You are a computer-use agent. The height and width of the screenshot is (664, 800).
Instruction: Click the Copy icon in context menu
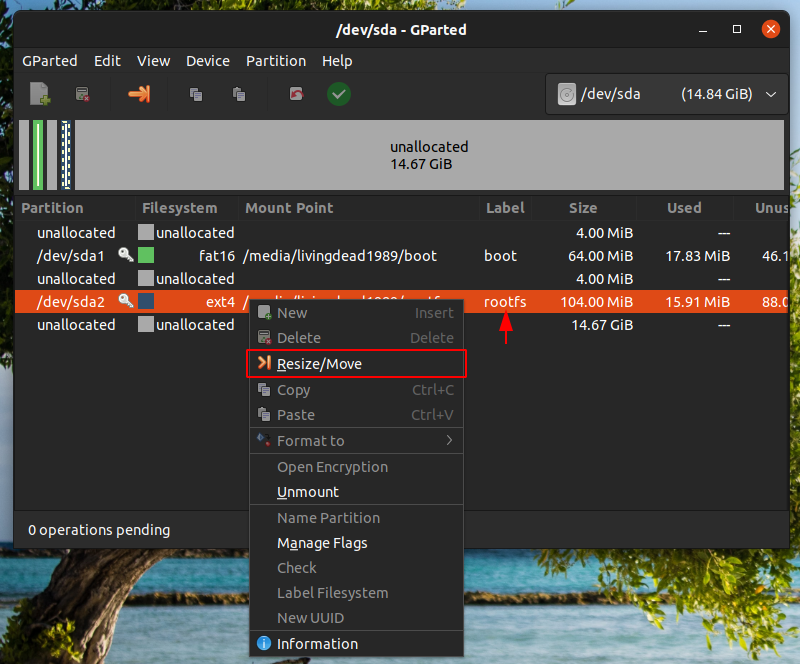264,390
